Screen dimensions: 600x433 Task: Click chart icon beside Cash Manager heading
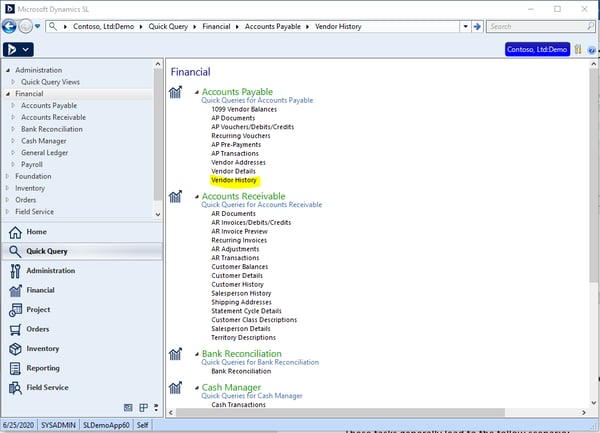175,388
